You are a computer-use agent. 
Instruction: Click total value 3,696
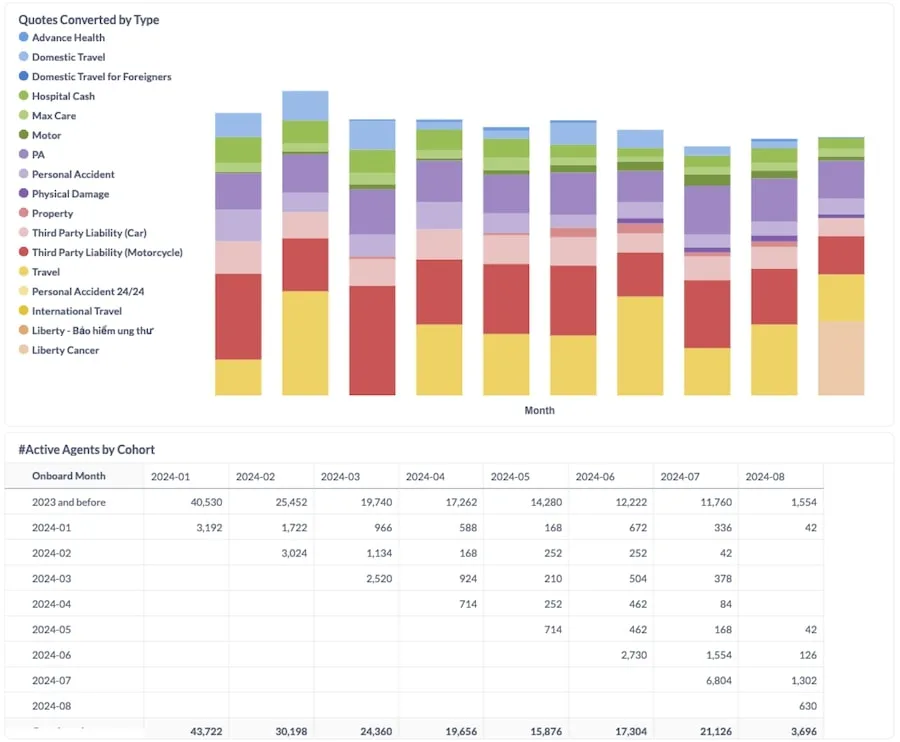[x=804, y=731]
